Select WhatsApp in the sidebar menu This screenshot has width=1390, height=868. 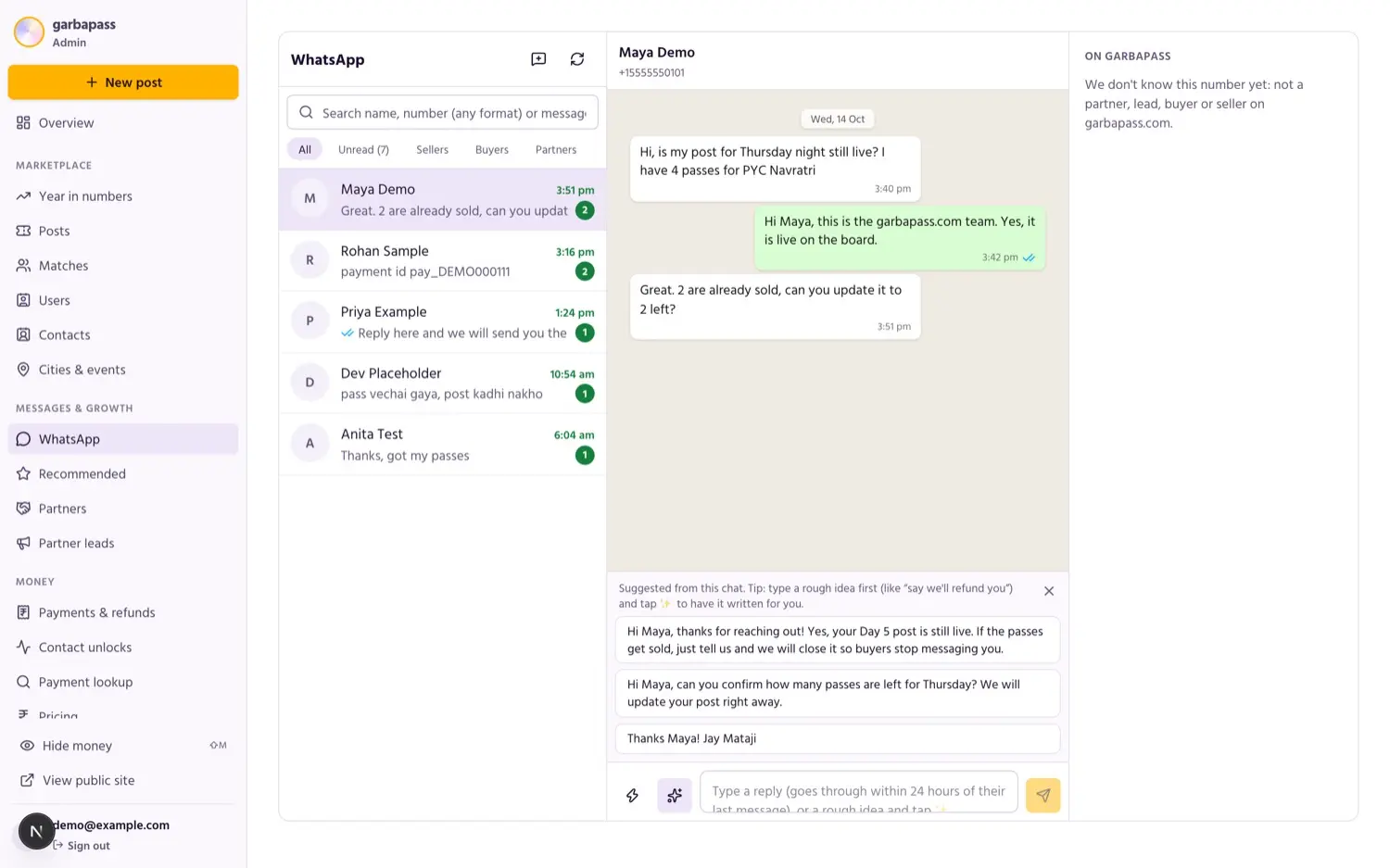(123, 439)
